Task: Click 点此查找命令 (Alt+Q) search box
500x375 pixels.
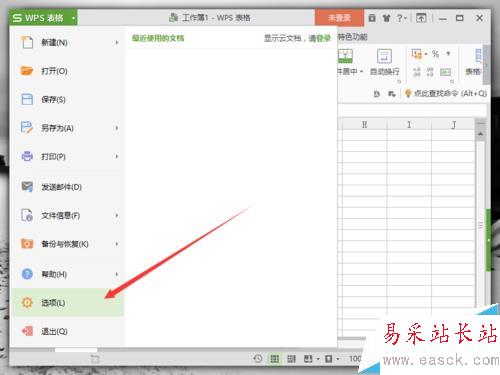Action: point(450,93)
